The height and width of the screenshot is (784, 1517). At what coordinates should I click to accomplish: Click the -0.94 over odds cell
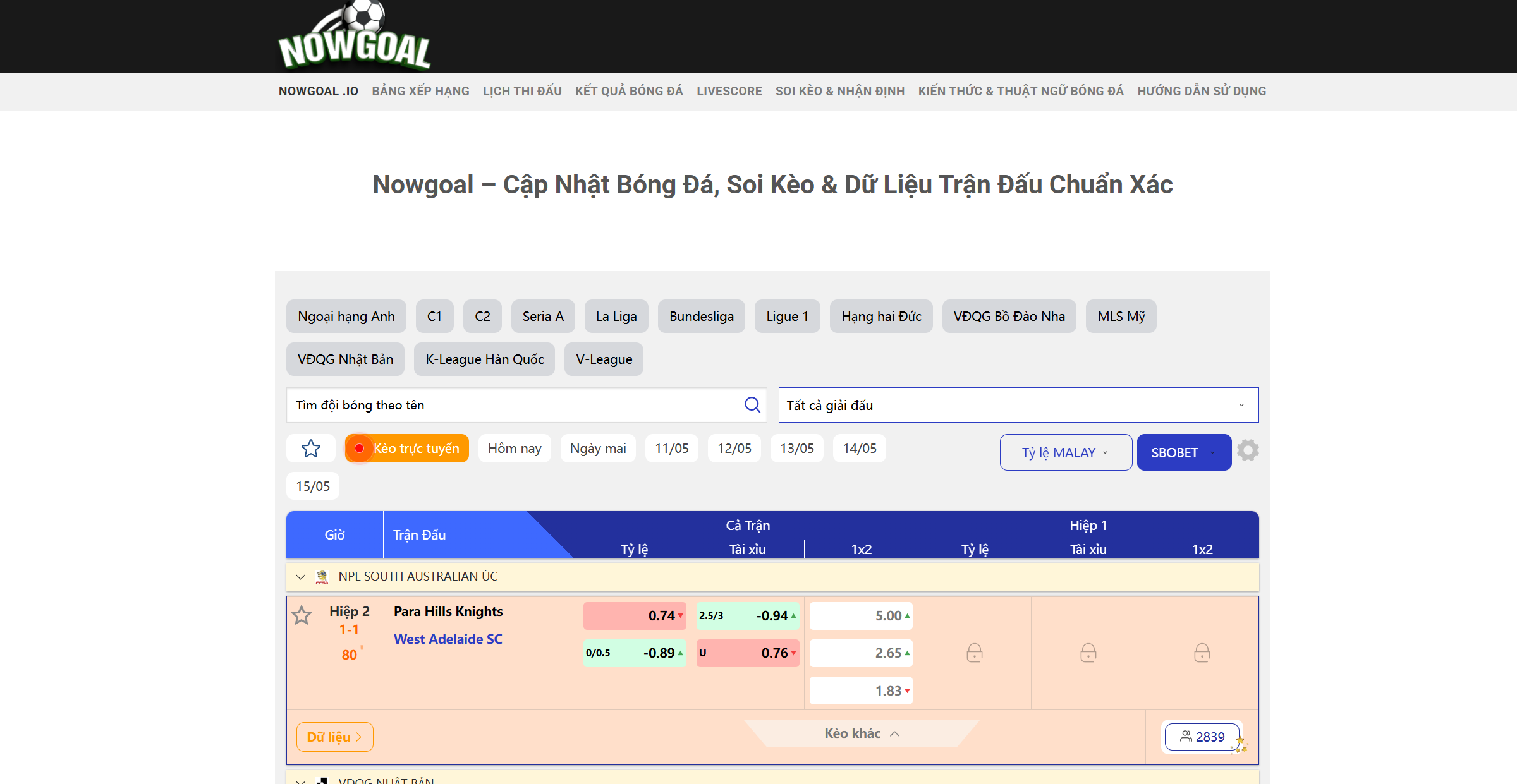click(x=748, y=616)
